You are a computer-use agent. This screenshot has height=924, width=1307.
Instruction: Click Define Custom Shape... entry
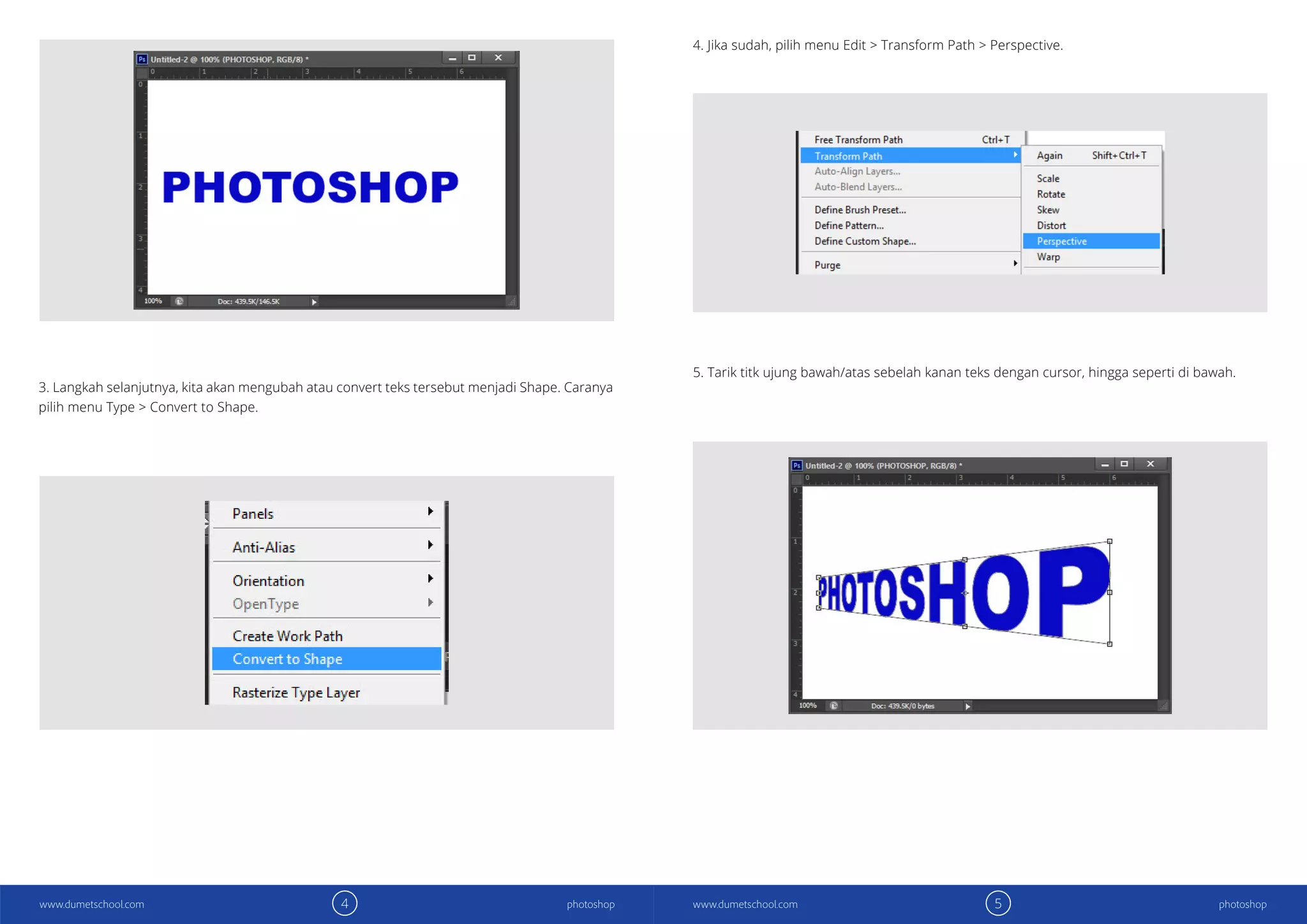tap(865, 241)
